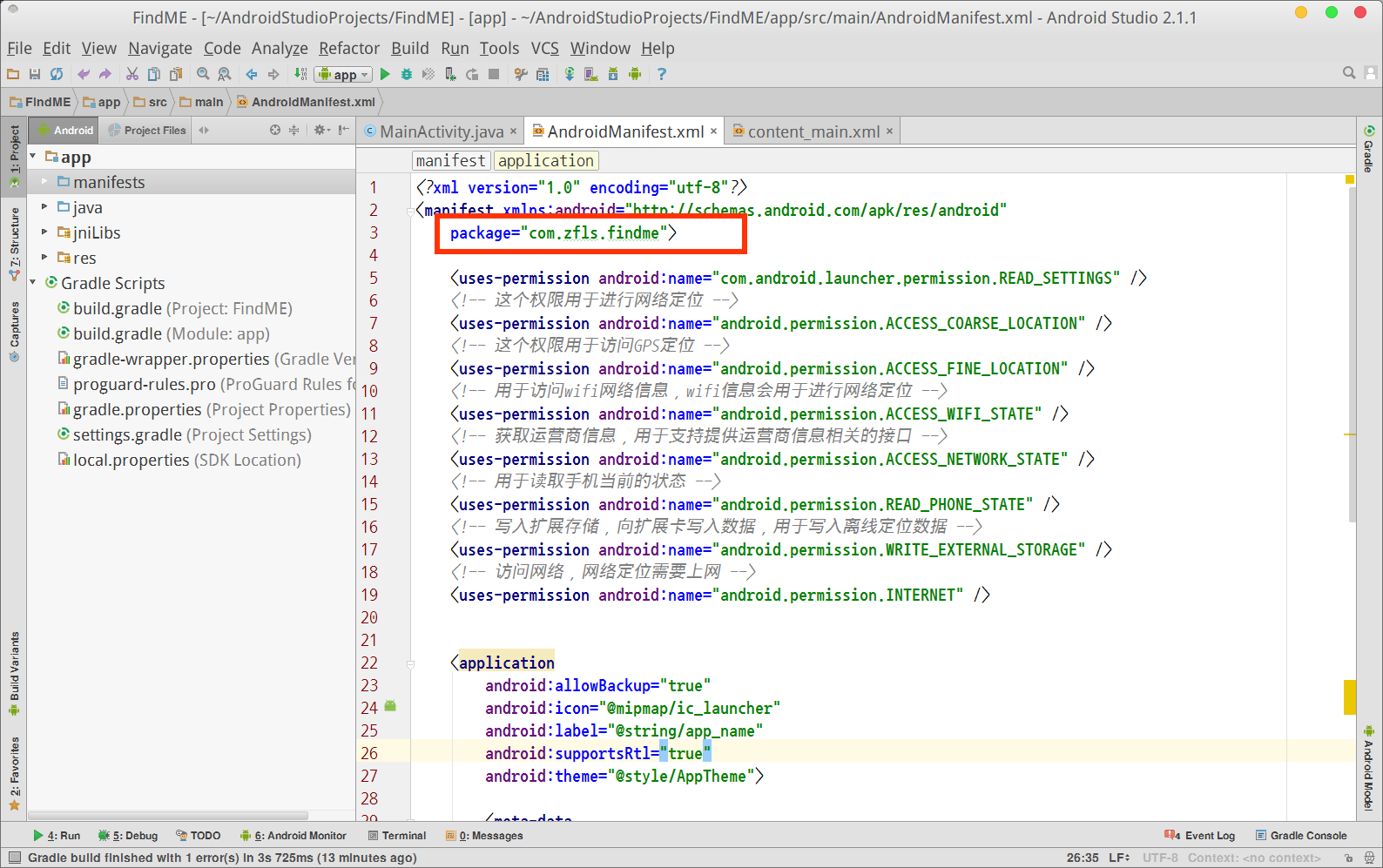Open build.gradle (Module: app) file
1383x868 pixels.
click(x=164, y=333)
